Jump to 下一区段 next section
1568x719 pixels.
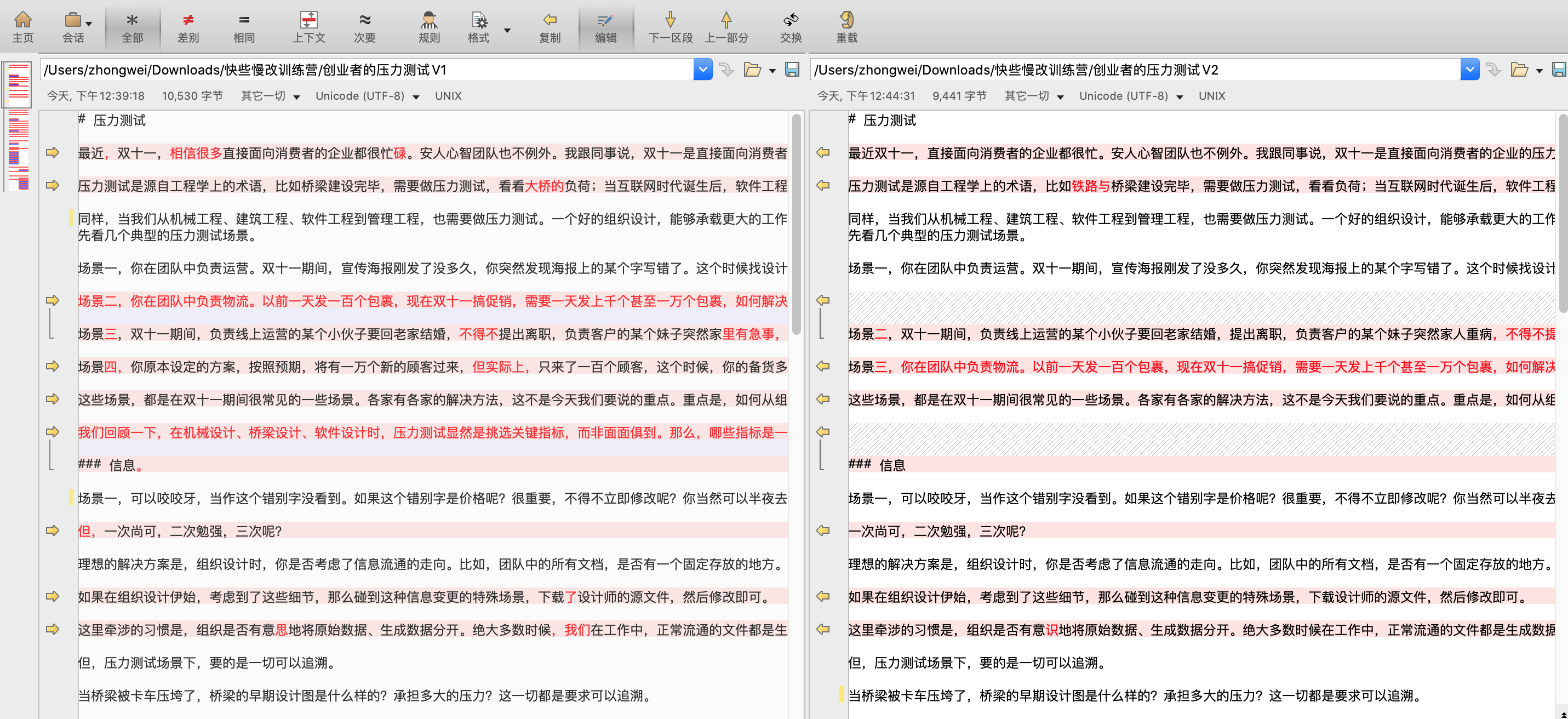[x=670, y=27]
